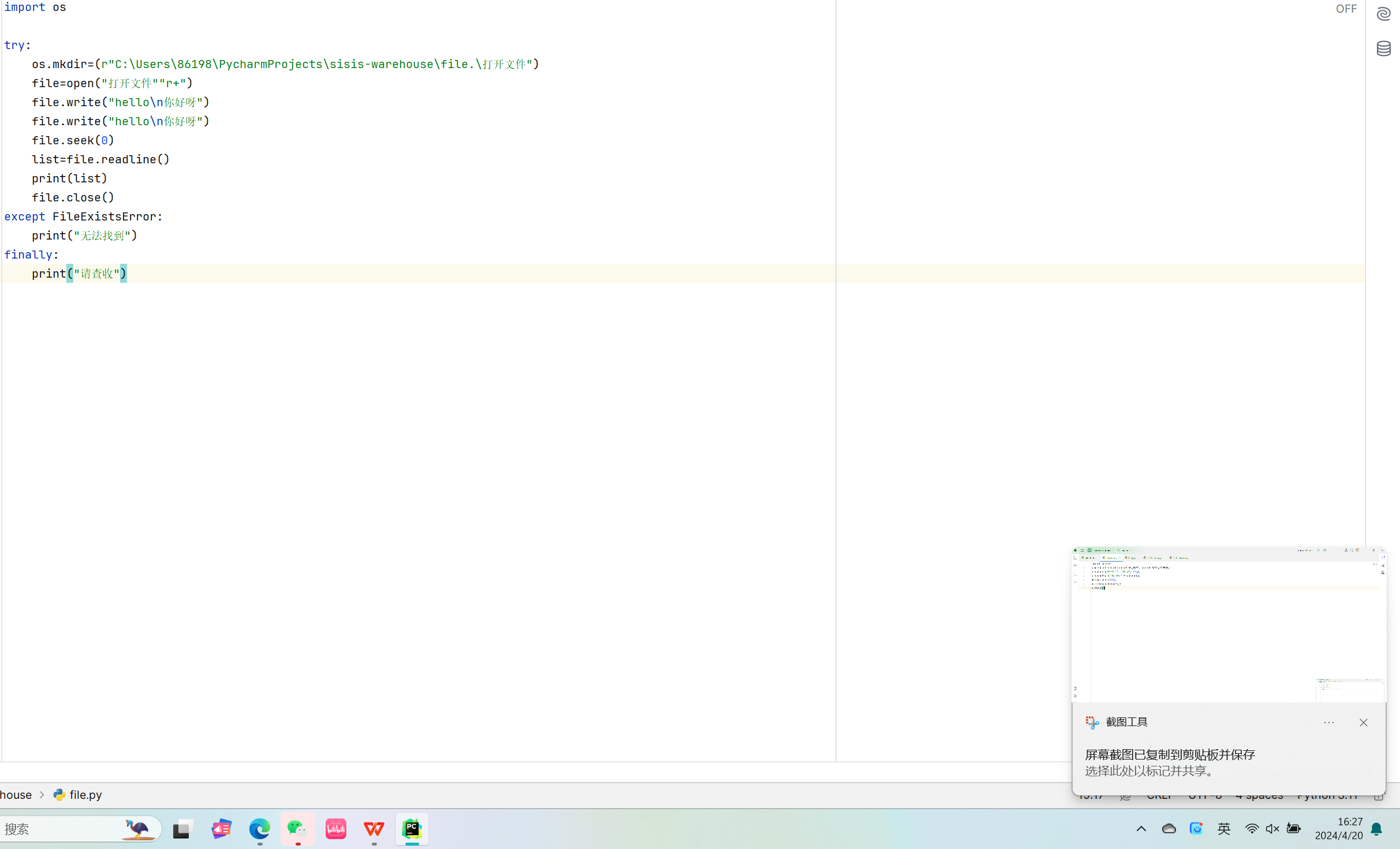The image size is (1400, 849).
Task: Open Task View in the taskbar
Action: point(182,829)
